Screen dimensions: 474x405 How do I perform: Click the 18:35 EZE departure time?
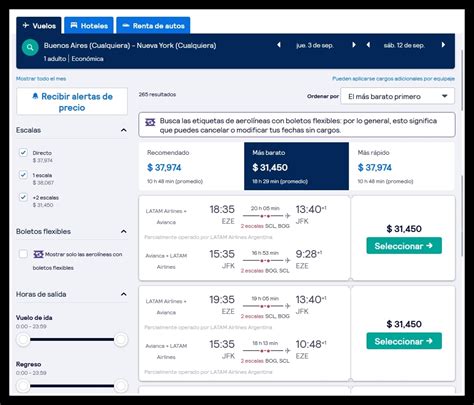click(222, 209)
